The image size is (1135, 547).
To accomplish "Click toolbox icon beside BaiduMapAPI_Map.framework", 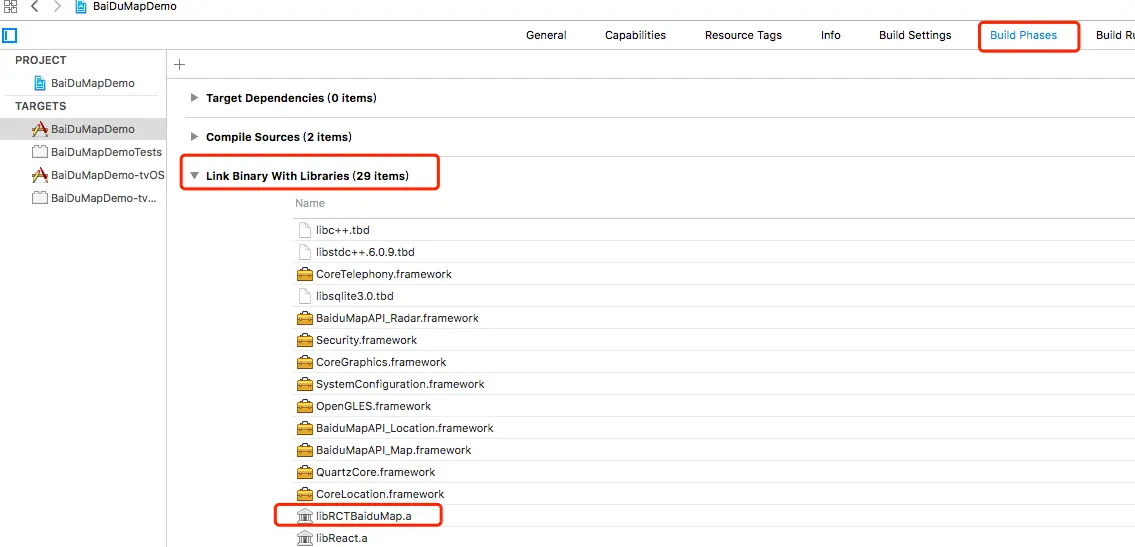I will 304,450.
